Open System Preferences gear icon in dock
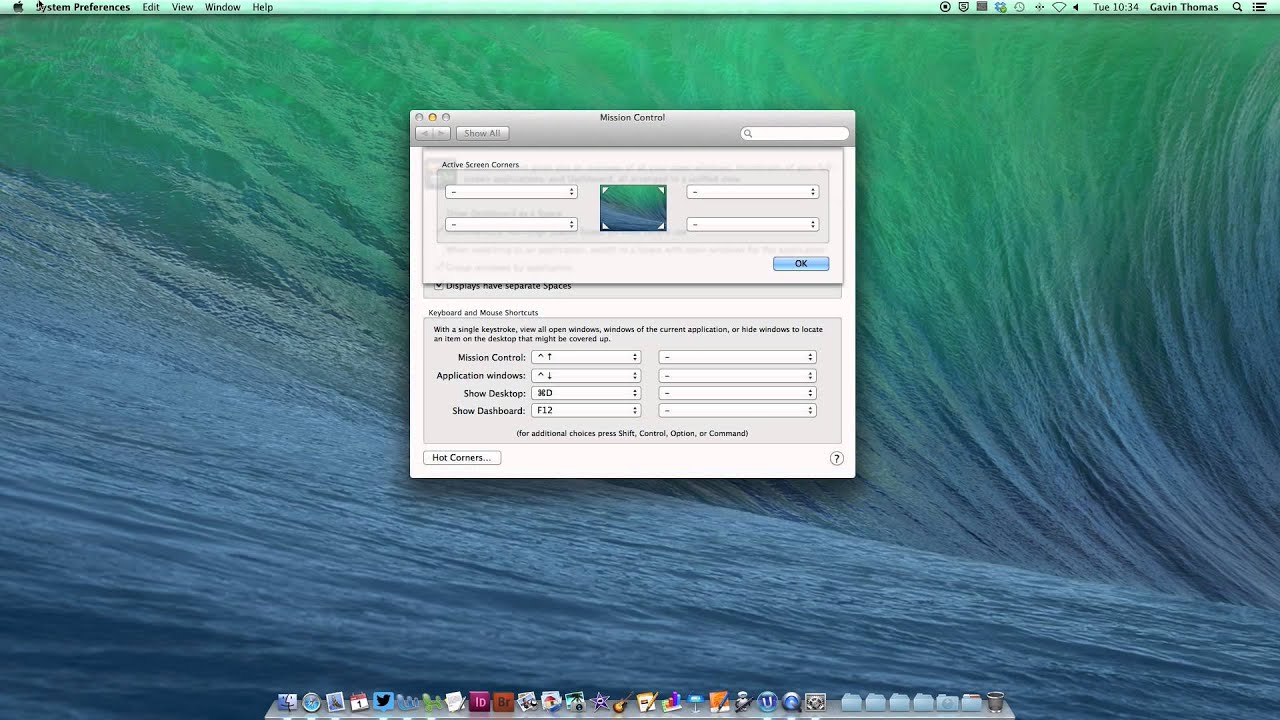The height and width of the screenshot is (720, 1280). (x=815, y=702)
